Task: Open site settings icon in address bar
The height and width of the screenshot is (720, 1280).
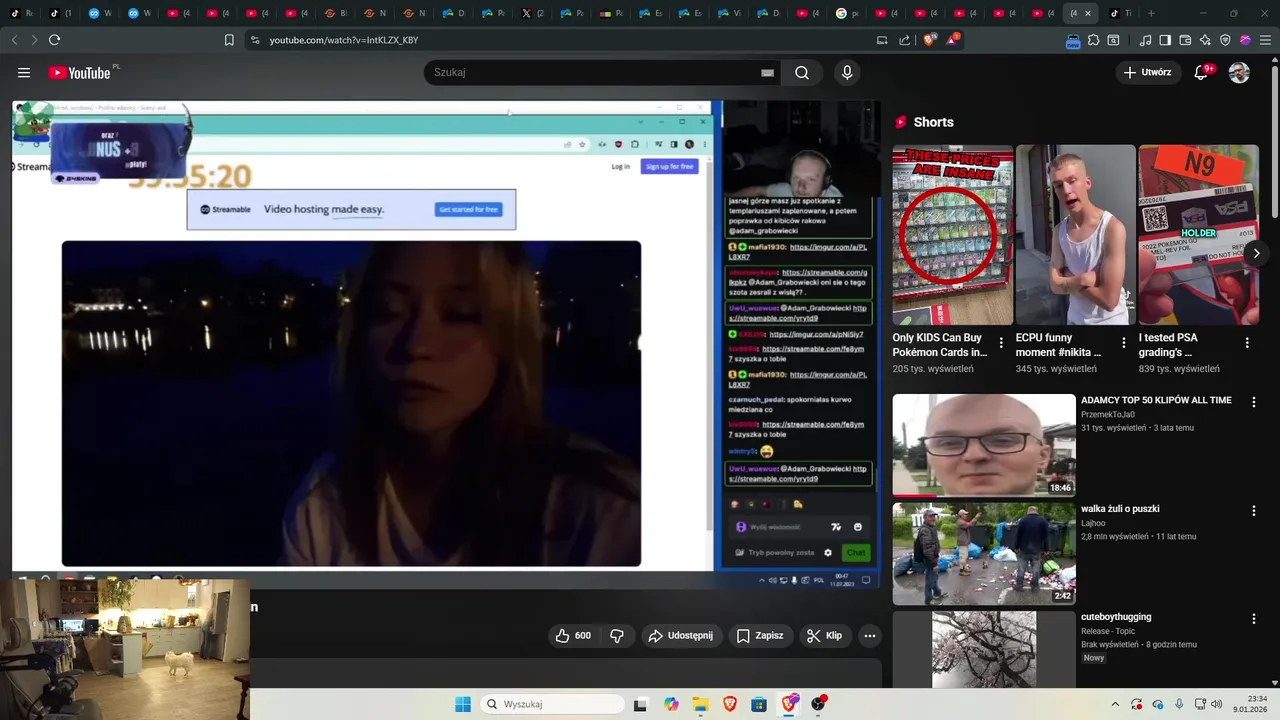Action: pos(255,40)
